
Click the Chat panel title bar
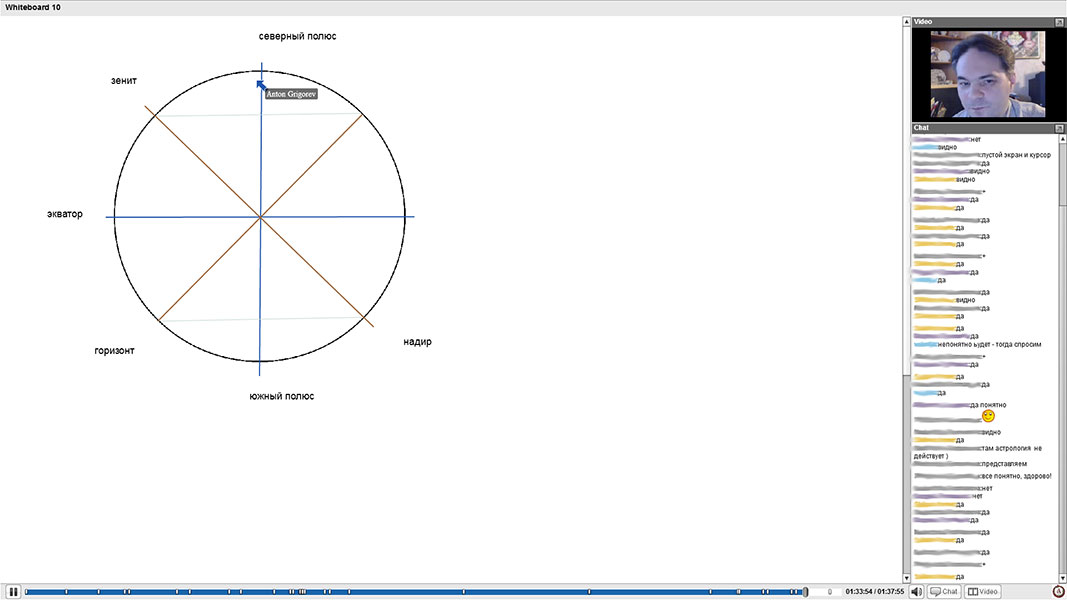[x=980, y=128]
